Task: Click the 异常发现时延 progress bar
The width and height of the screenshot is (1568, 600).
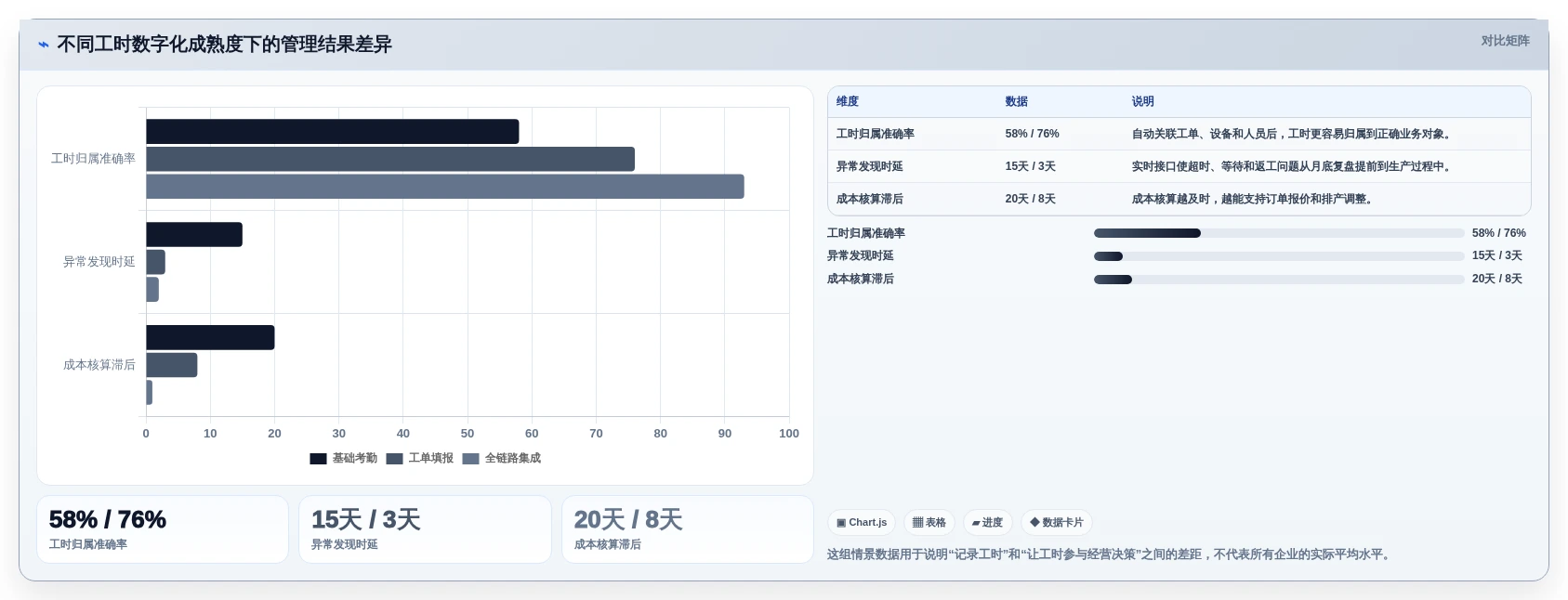Action: click(x=1279, y=256)
